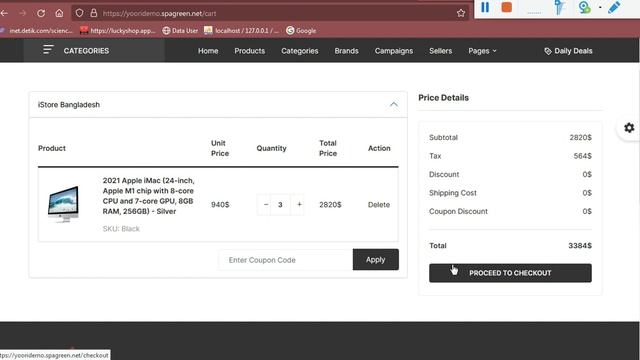Click Proceed to Checkout button
The width and height of the screenshot is (640, 360).
click(510, 273)
